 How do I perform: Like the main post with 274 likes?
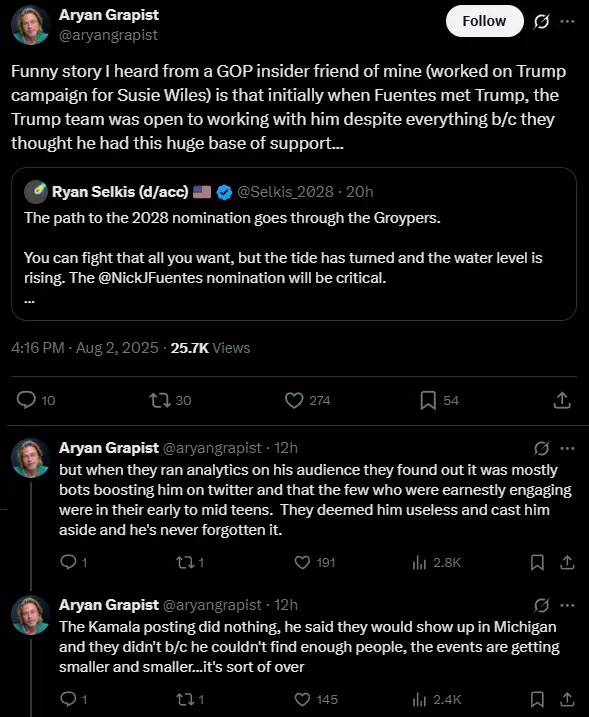tap(307, 401)
